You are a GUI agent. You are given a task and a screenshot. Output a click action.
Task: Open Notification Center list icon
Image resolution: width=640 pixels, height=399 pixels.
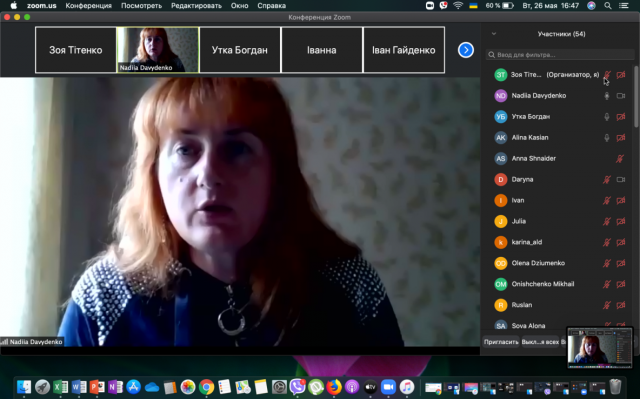tap(624, 6)
